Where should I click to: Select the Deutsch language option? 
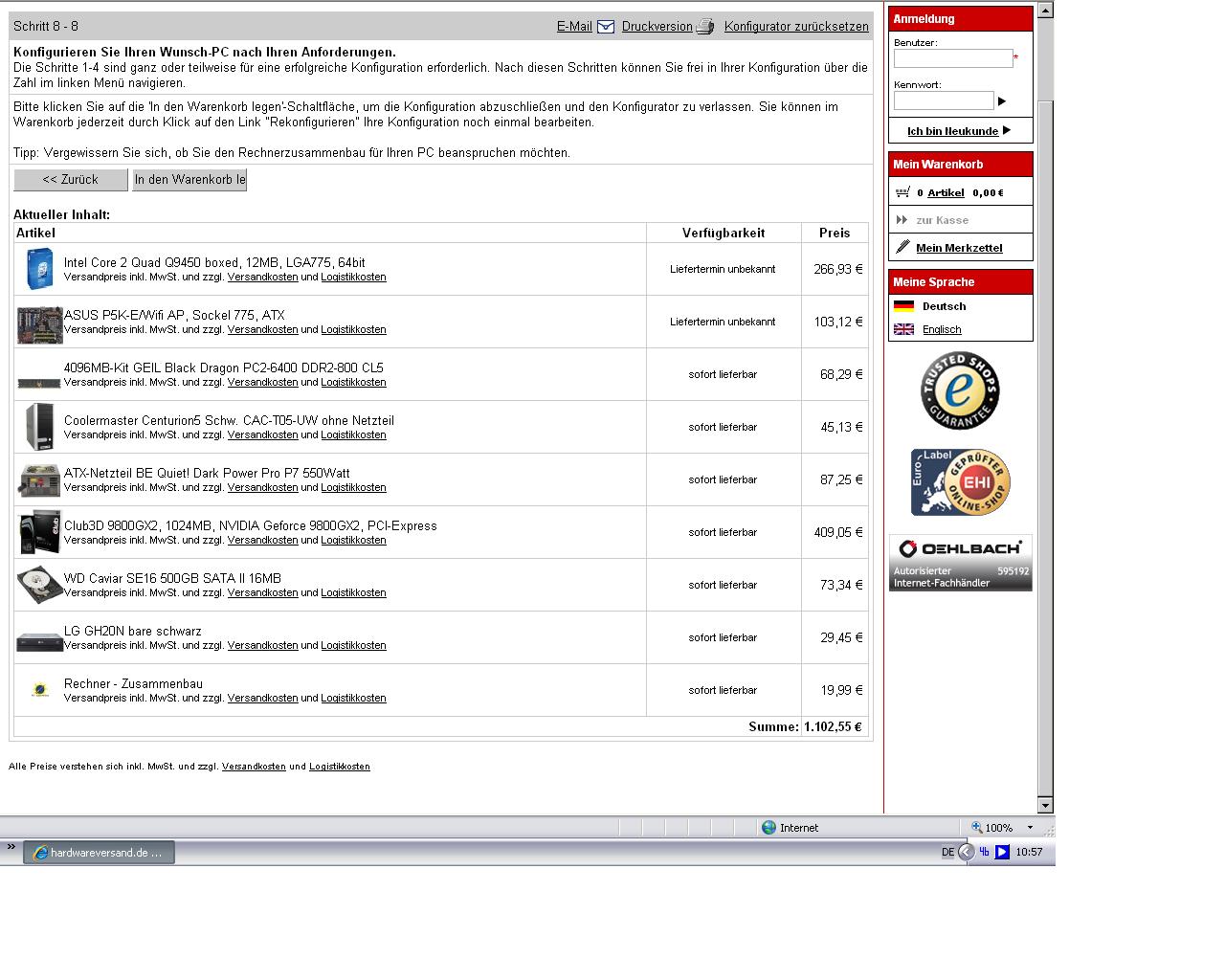pyautogui.click(x=944, y=306)
